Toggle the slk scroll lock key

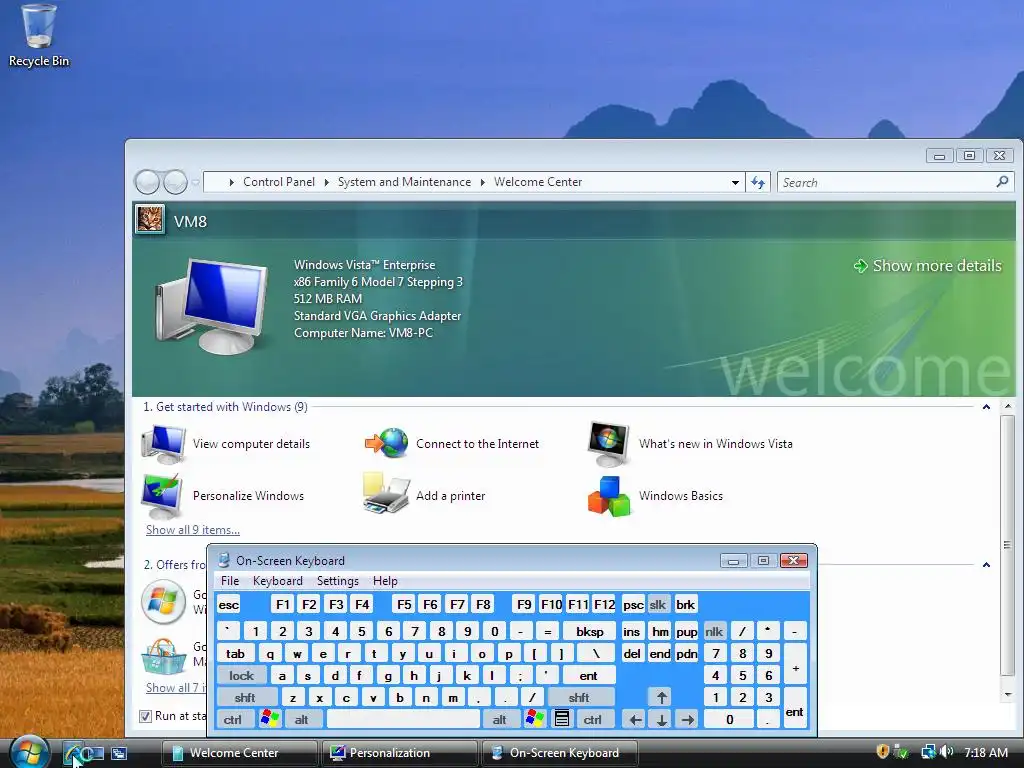(658, 605)
